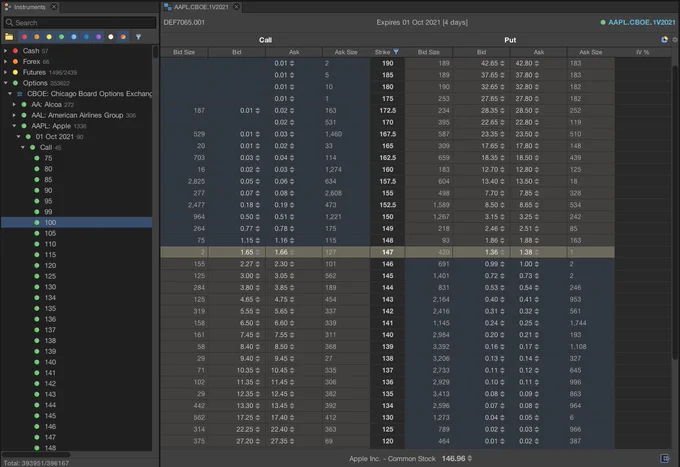Toggle the red Cash filter dot
Screen dimensions: 680x467
tap(24, 37)
